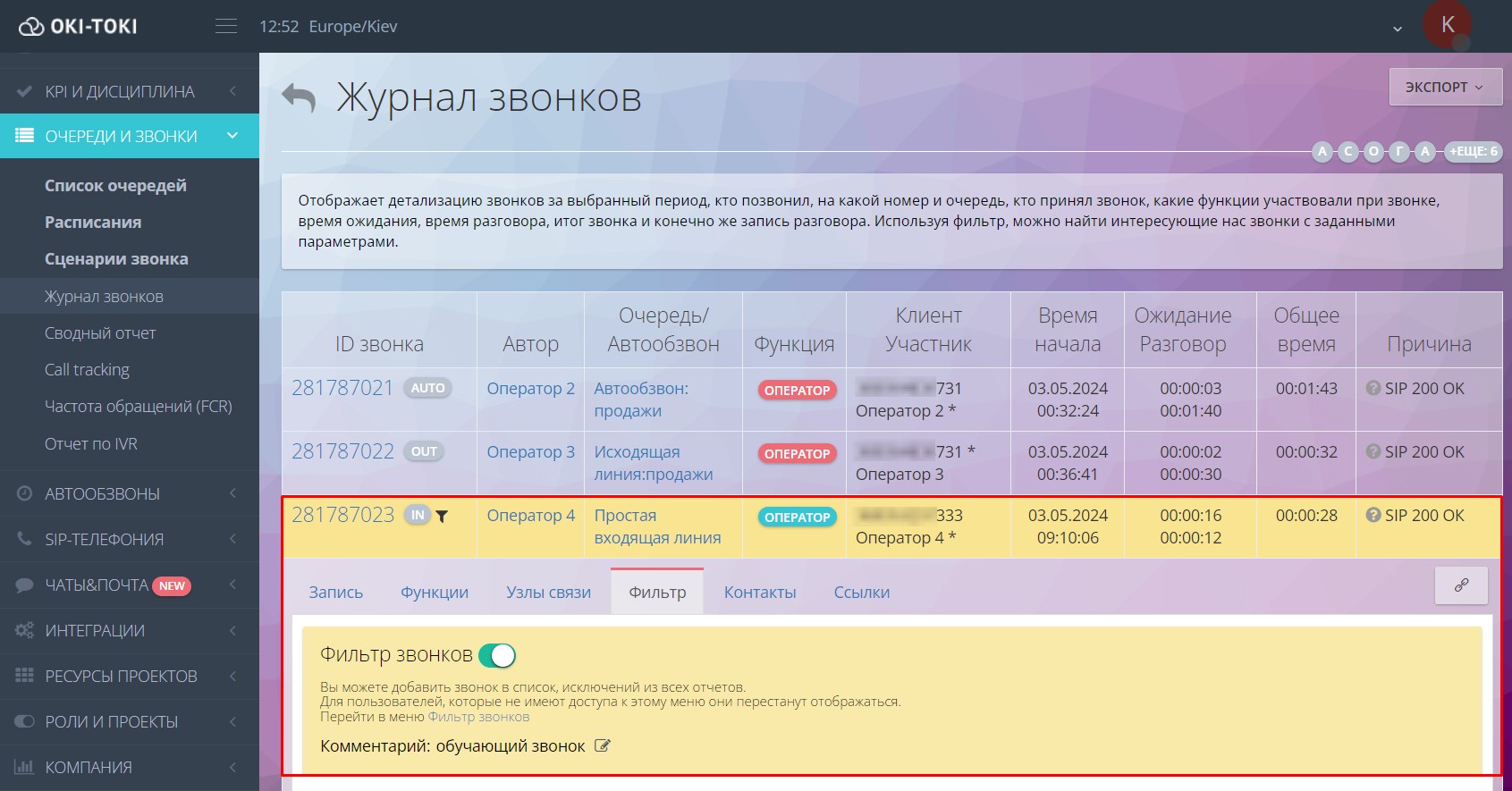Click the +ЕЩЕ: 6 pill
Viewport: 1512px width, 791px height.
[x=1474, y=151]
